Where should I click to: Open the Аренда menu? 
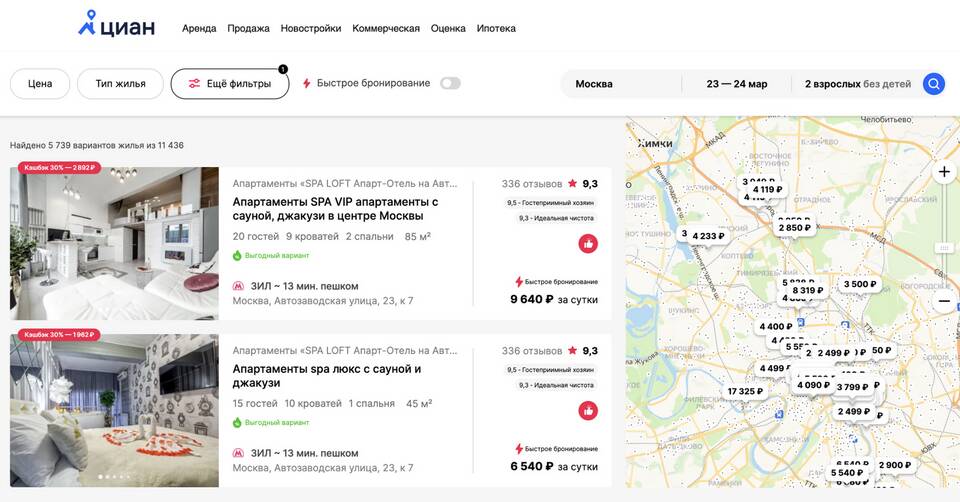(x=199, y=28)
